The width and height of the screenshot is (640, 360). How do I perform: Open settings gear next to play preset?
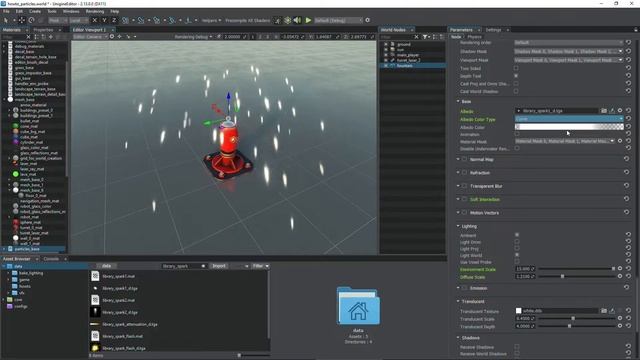(x=367, y=20)
